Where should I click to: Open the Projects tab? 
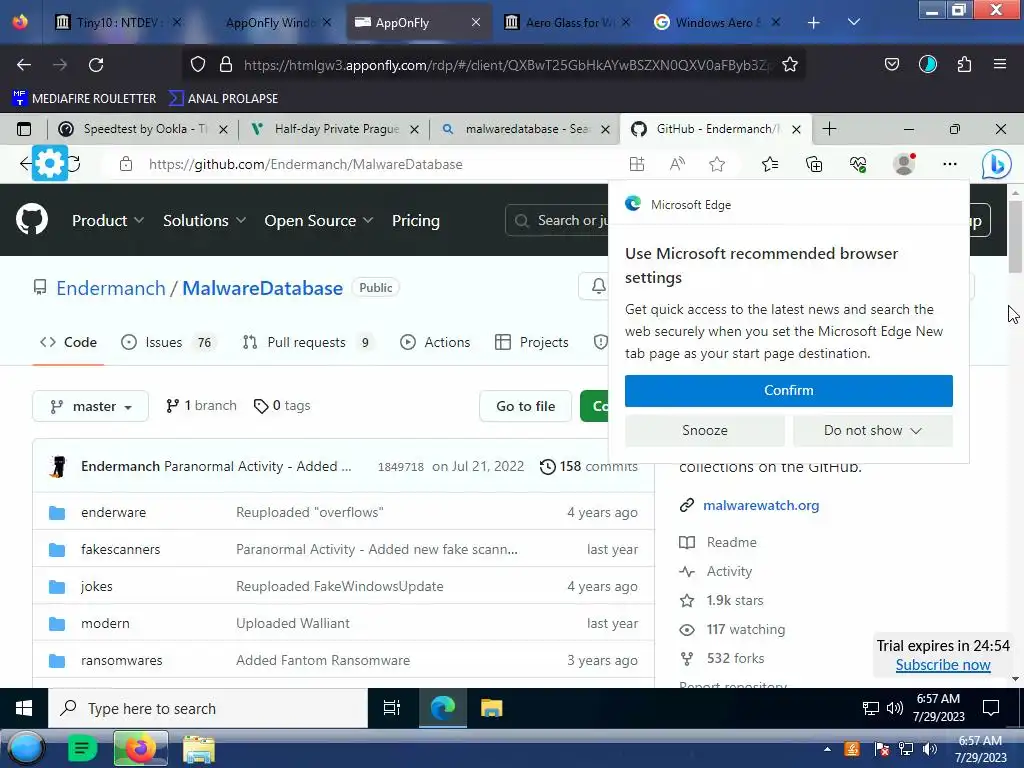pos(532,342)
